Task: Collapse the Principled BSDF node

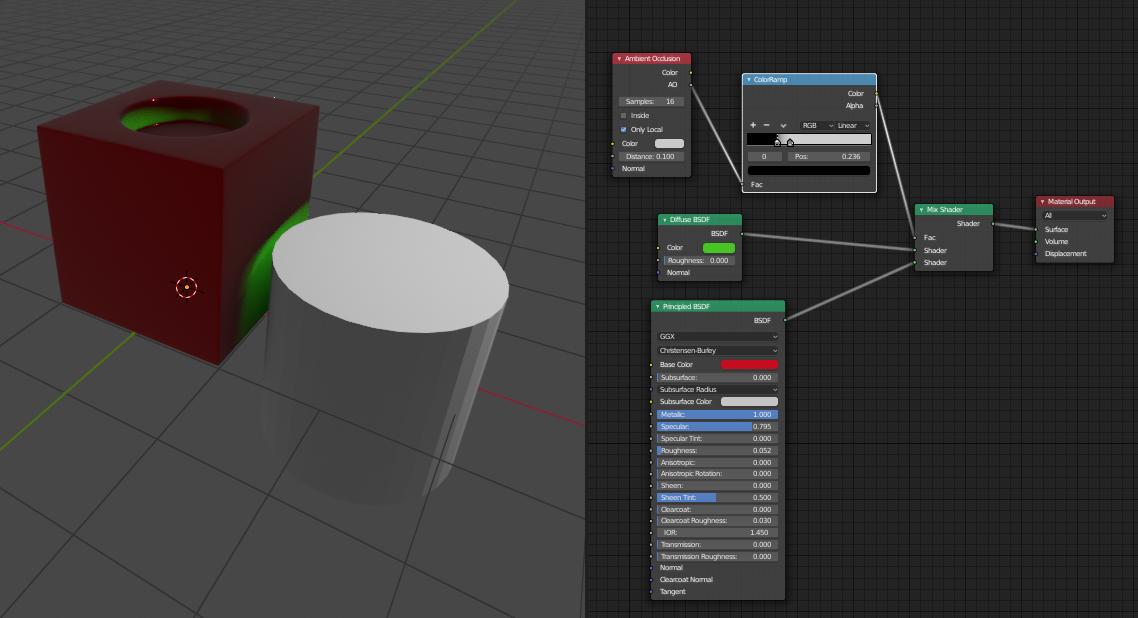Action: (658, 307)
